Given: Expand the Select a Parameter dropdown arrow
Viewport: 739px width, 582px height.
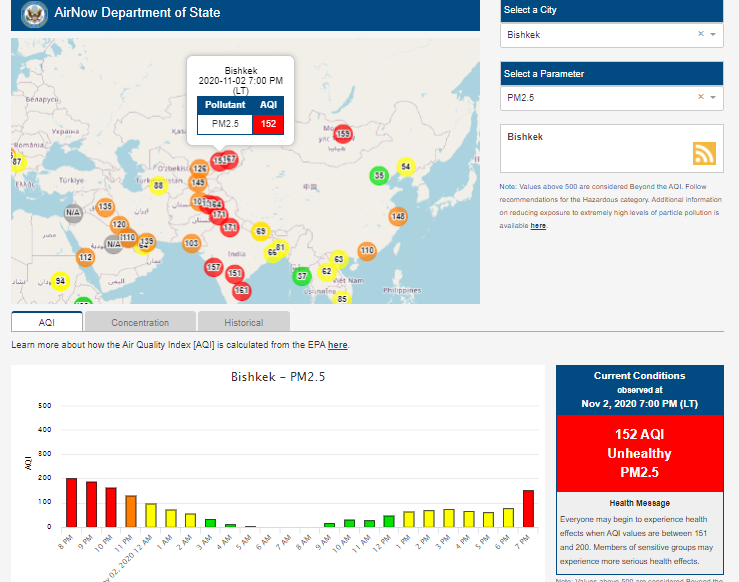Looking at the screenshot, I should click(713, 97).
